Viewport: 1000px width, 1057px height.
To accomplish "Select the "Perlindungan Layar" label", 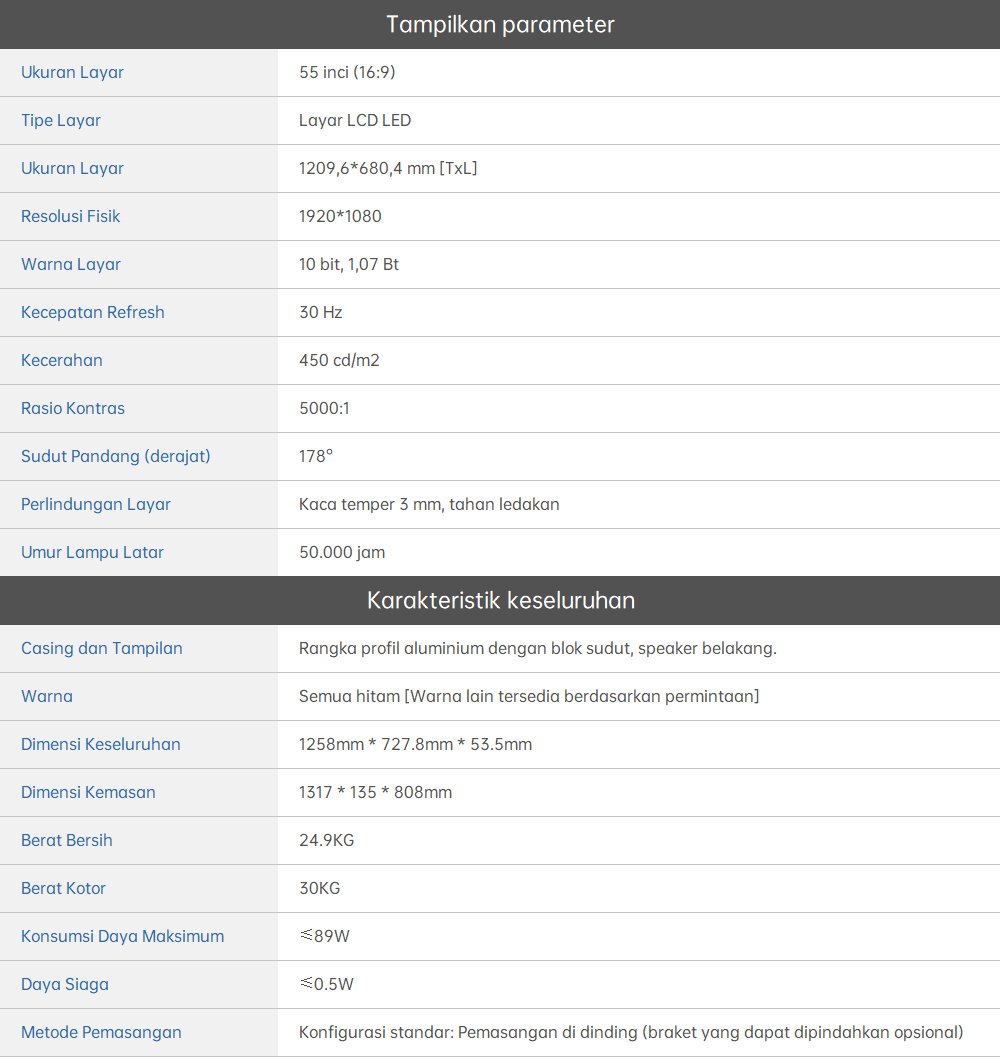I will [96, 504].
